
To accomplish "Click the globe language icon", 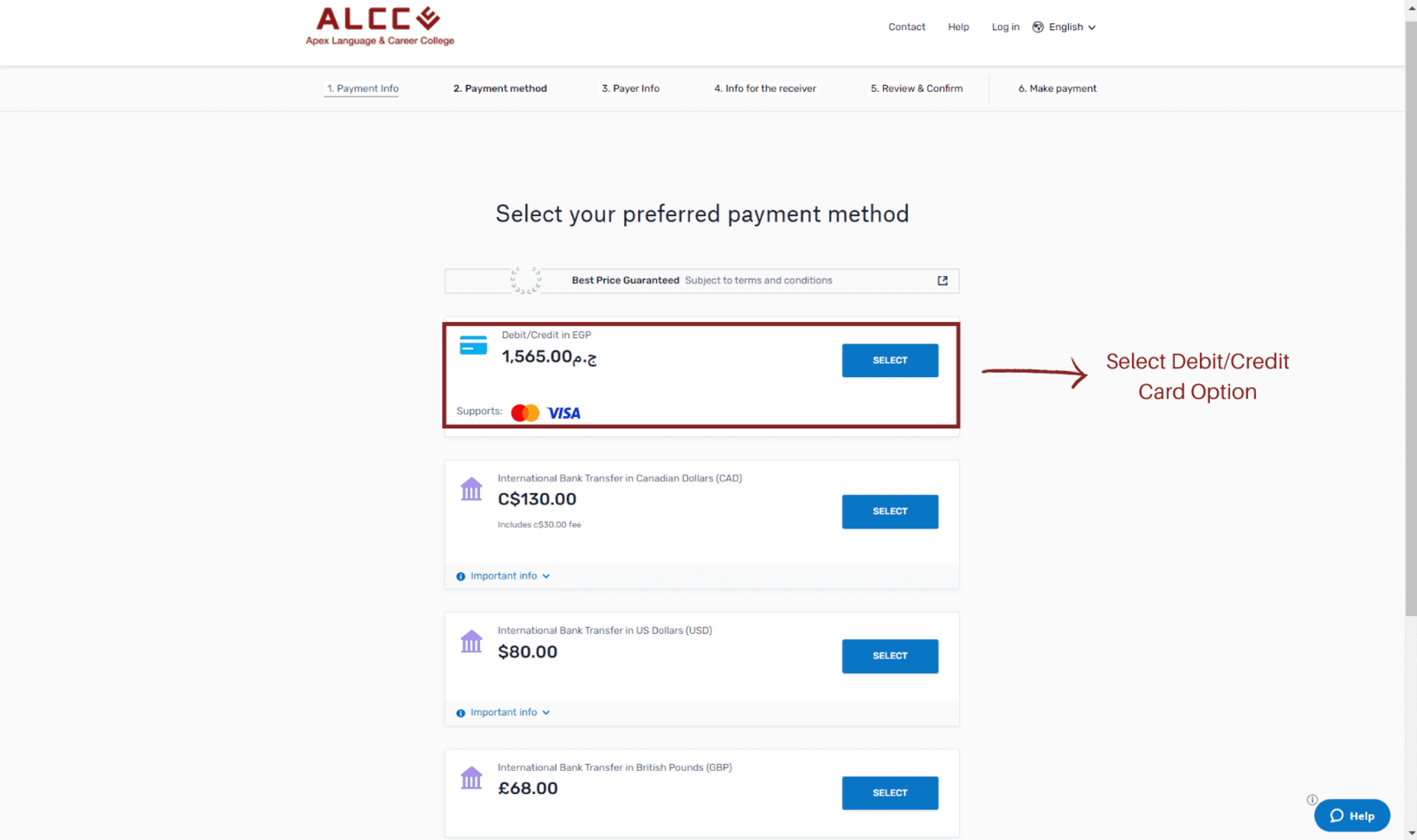I will [1038, 27].
